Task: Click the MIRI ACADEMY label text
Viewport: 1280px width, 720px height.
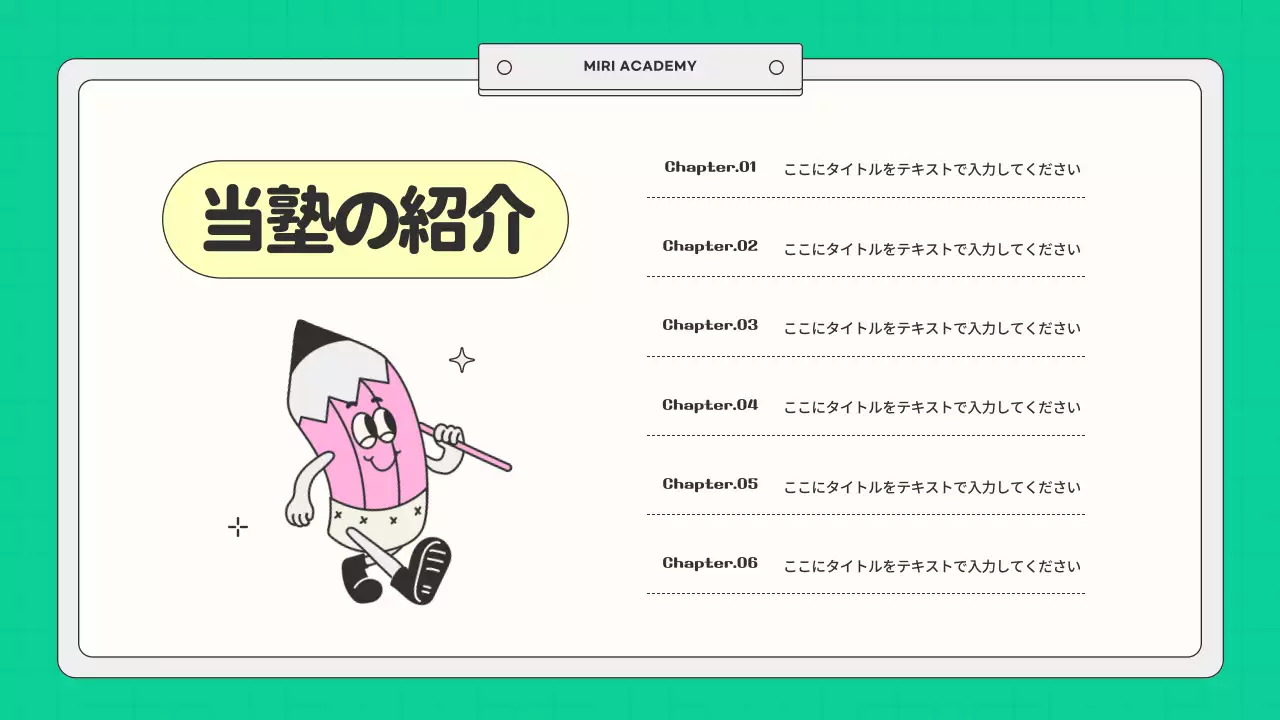Action: (x=640, y=66)
